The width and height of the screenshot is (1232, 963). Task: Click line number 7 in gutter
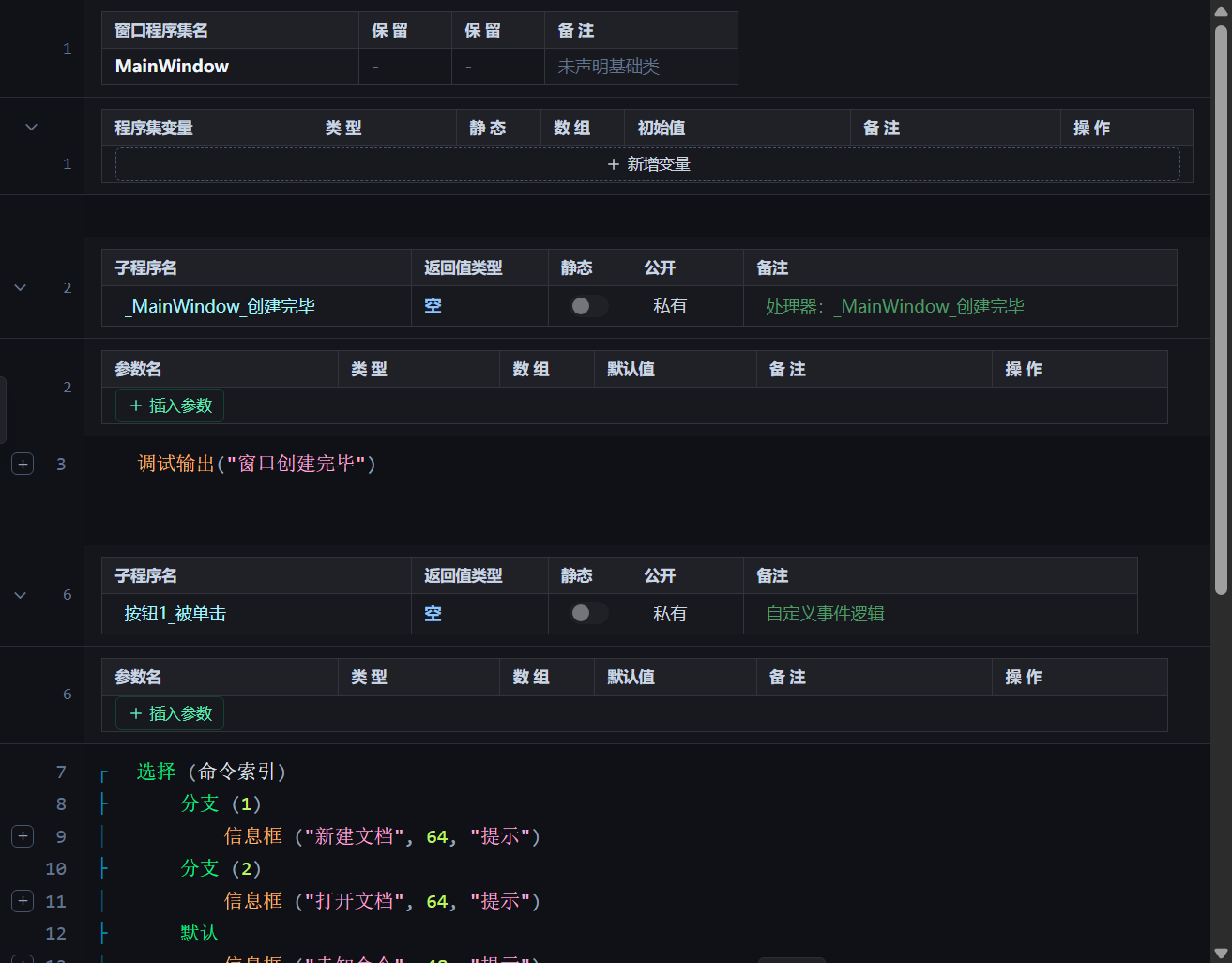coord(61,772)
